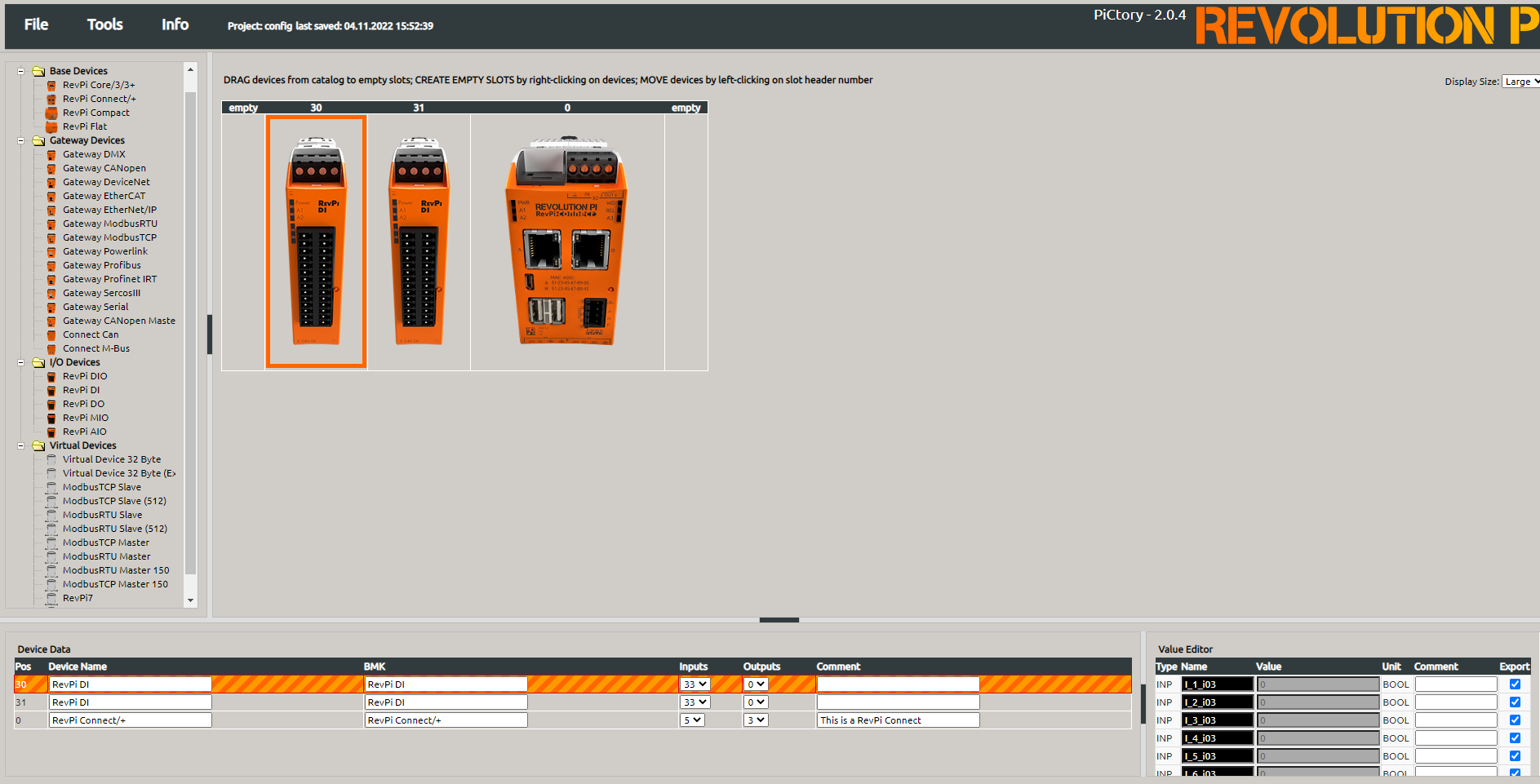Open the Info menu
The image size is (1540, 784).
[x=175, y=24]
